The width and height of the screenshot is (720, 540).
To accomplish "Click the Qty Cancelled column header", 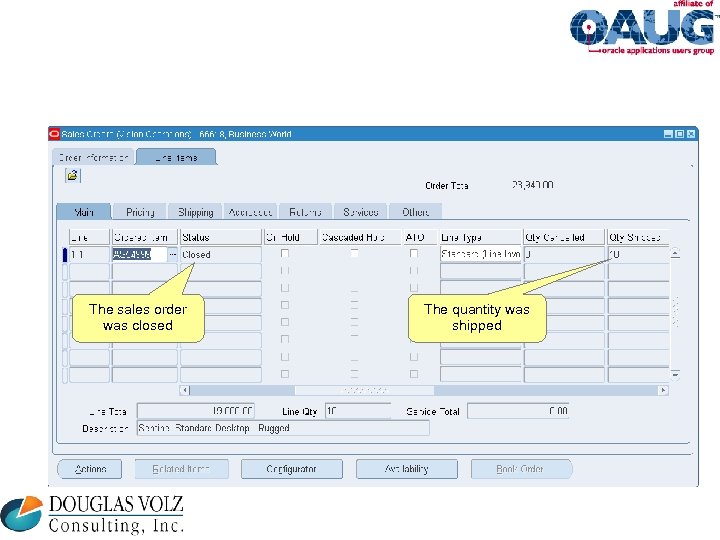I will (564, 237).
